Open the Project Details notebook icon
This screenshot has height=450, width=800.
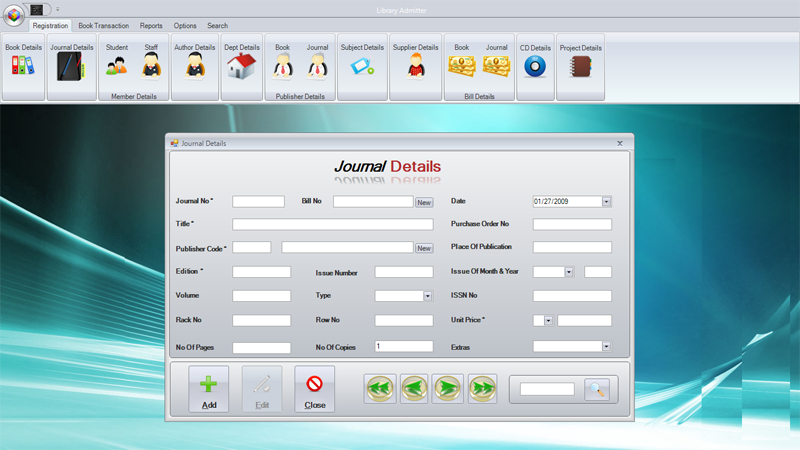point(580,66)
